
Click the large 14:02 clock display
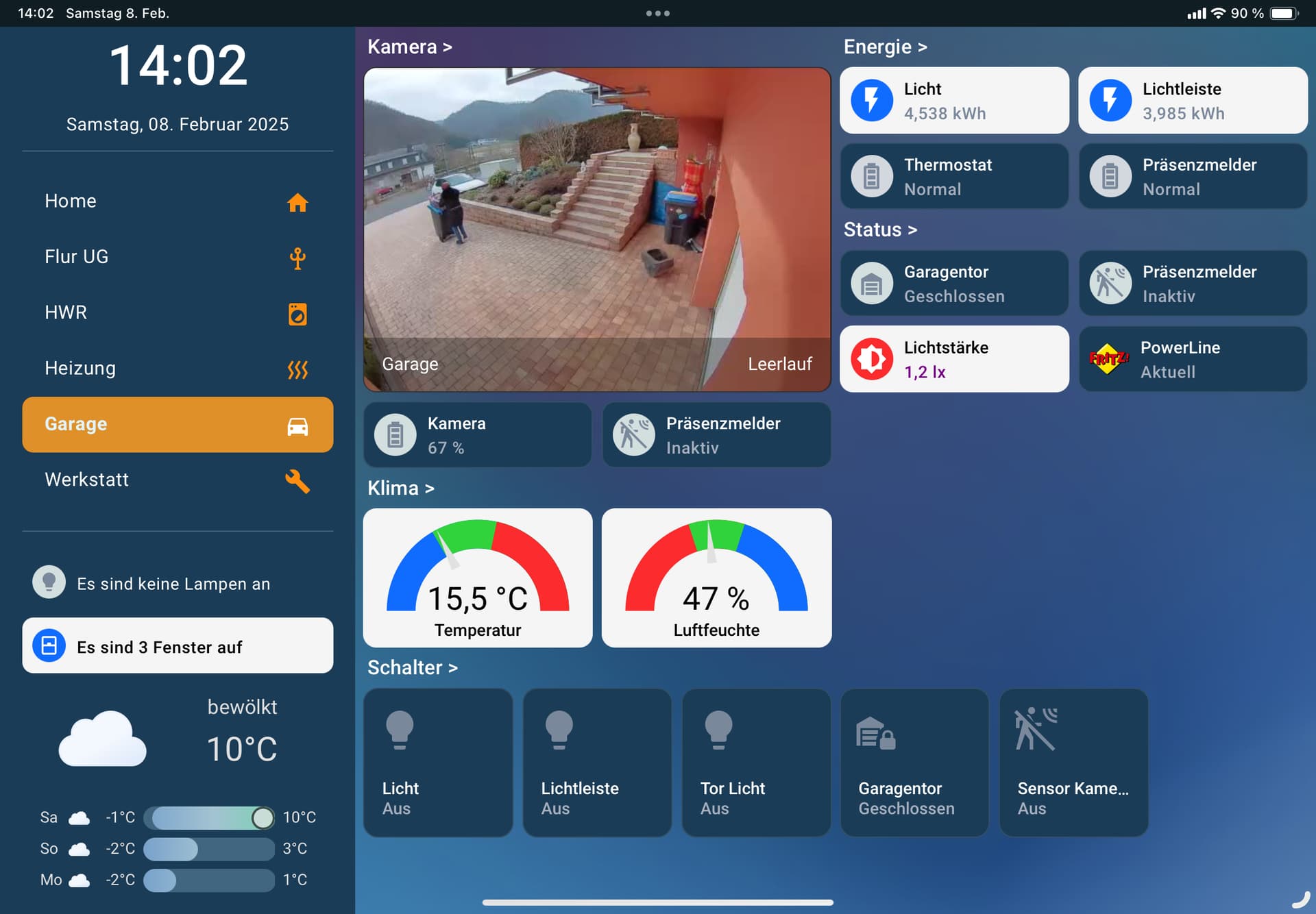[178, 66]
